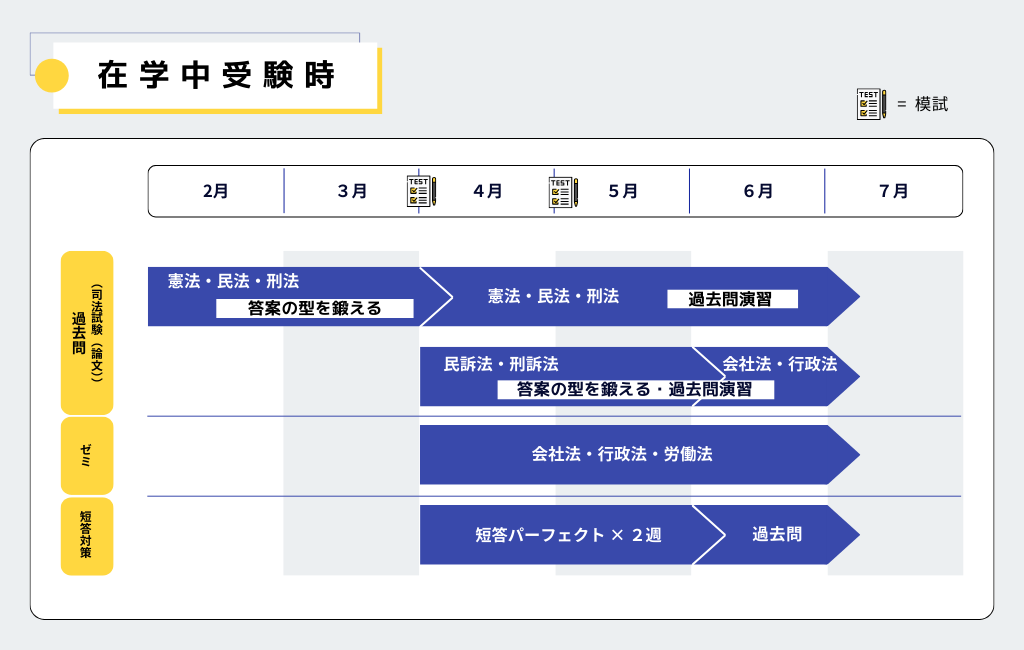Screen dimensions: 1024x650
Task: Click the 民訴法・刑訴法 text
Action: [x=501, y=365]
